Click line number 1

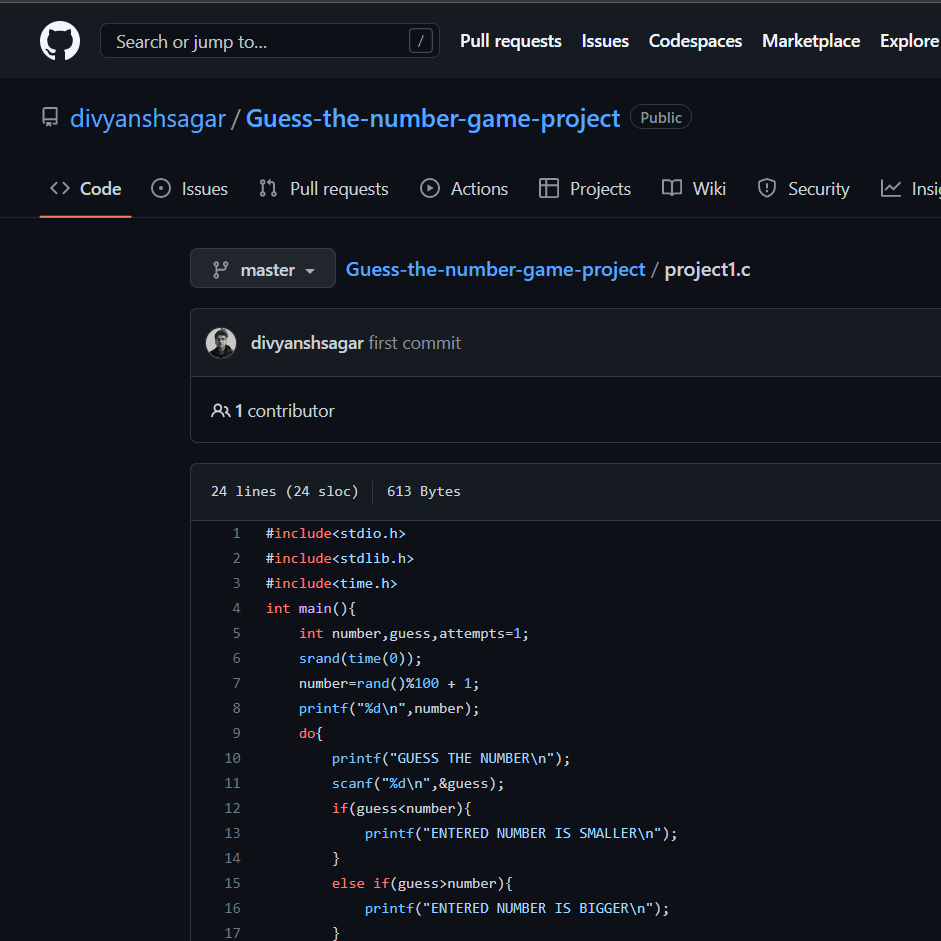point(236,533)
